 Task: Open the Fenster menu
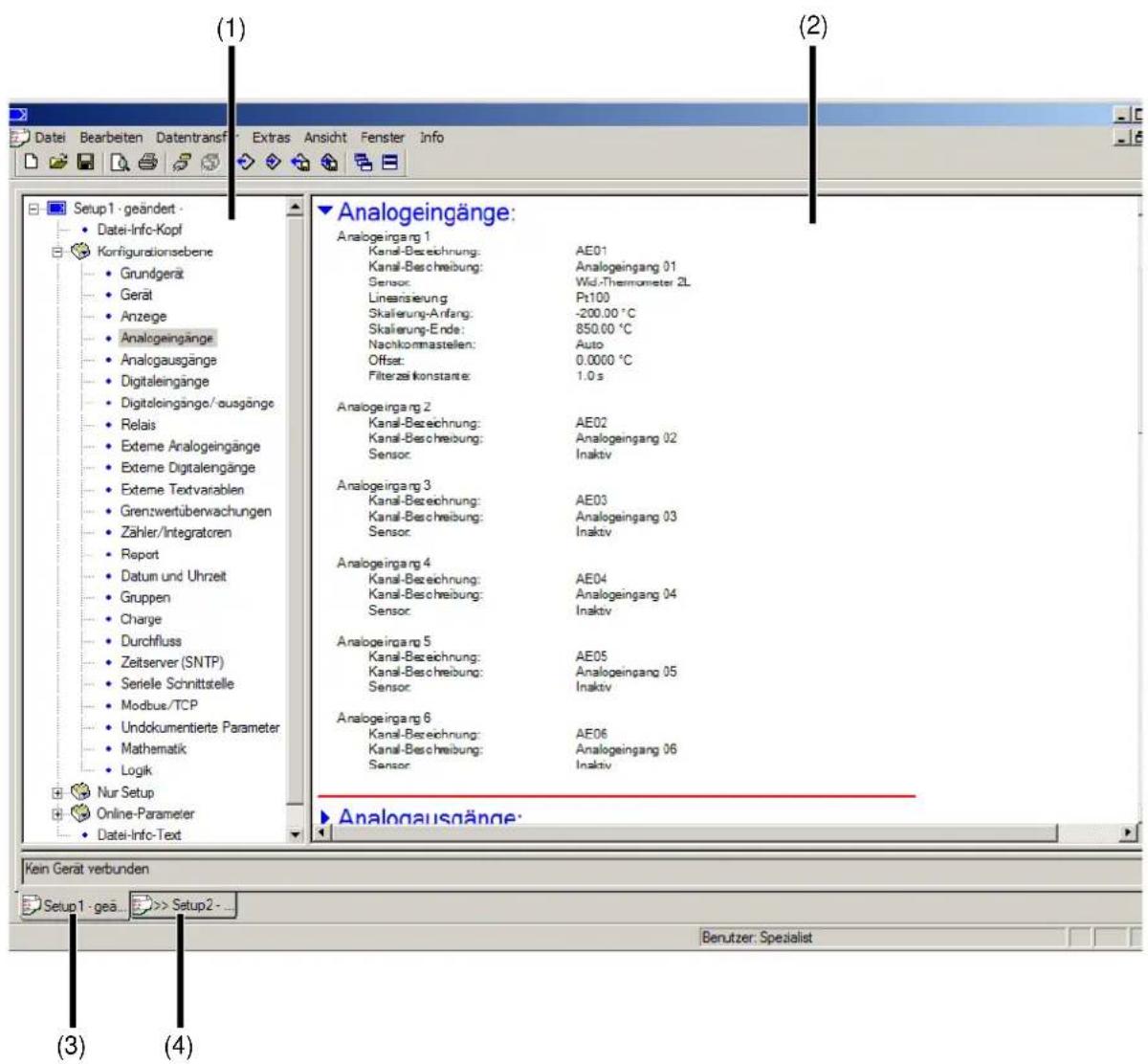point(383,138)
